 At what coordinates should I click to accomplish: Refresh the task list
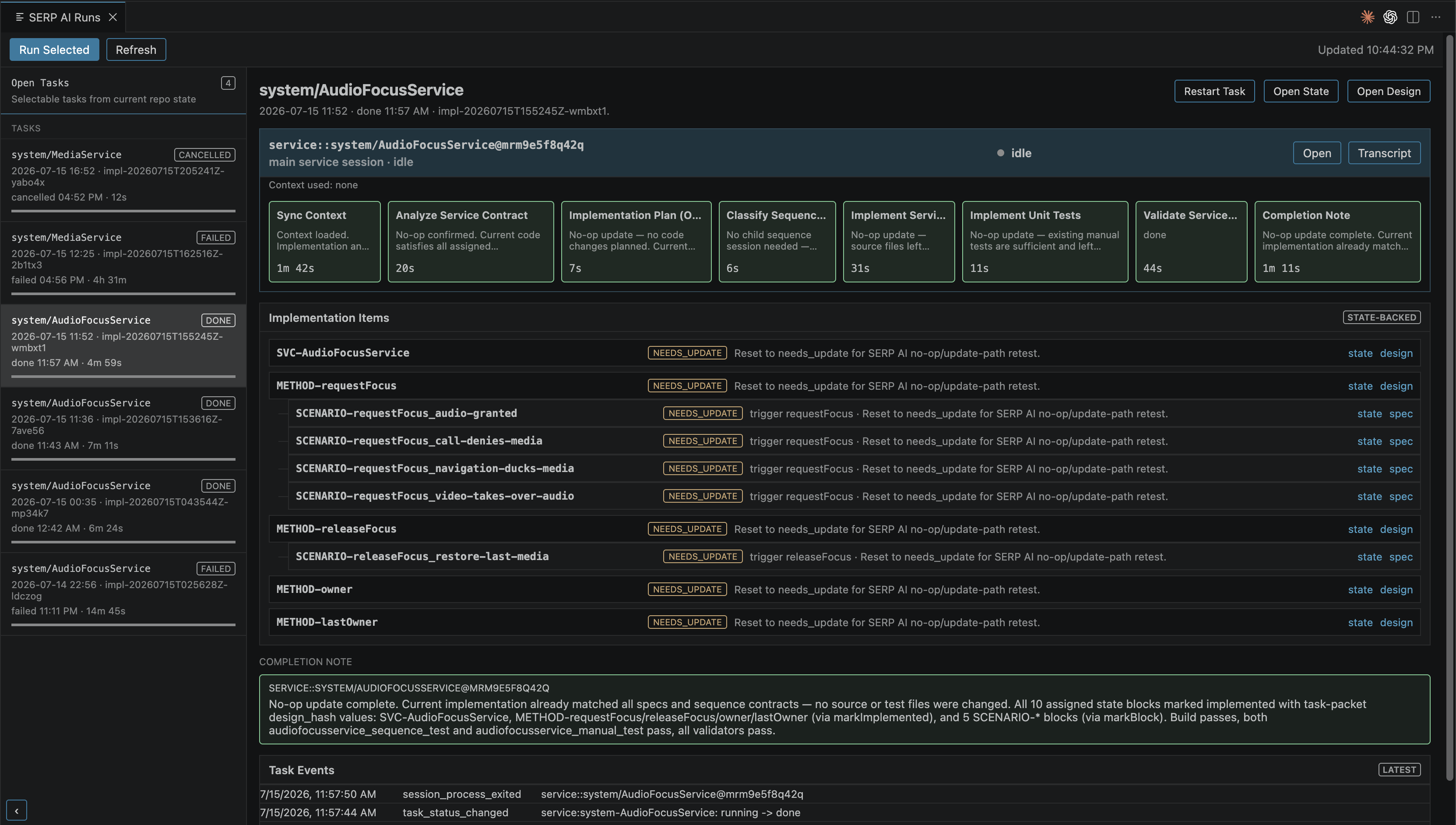[136, 50]
